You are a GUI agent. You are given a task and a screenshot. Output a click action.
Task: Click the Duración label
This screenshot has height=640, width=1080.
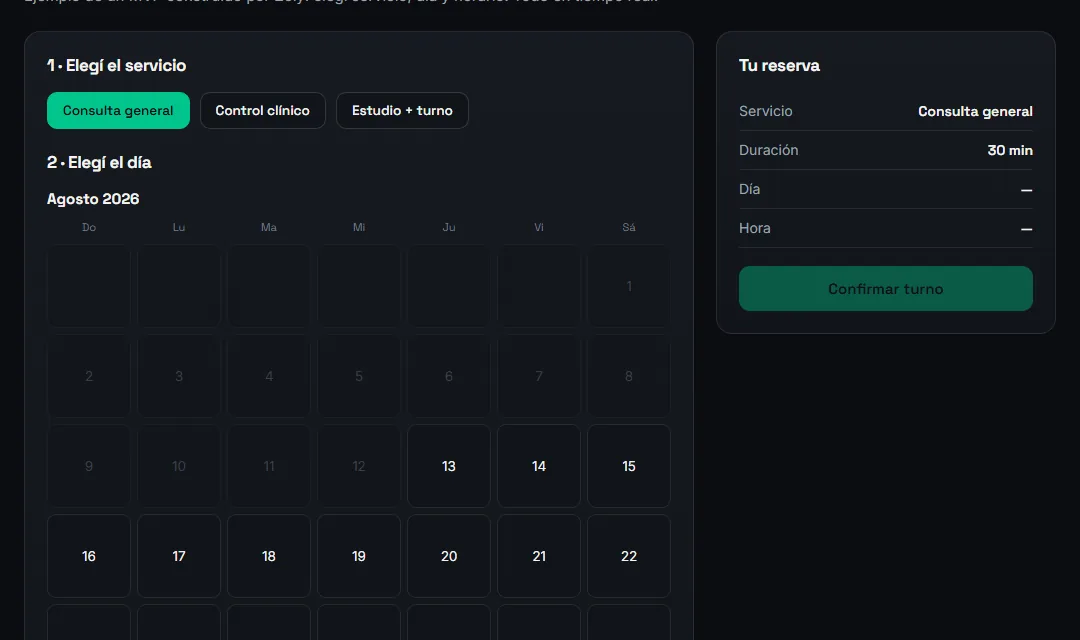click(769, 150)
